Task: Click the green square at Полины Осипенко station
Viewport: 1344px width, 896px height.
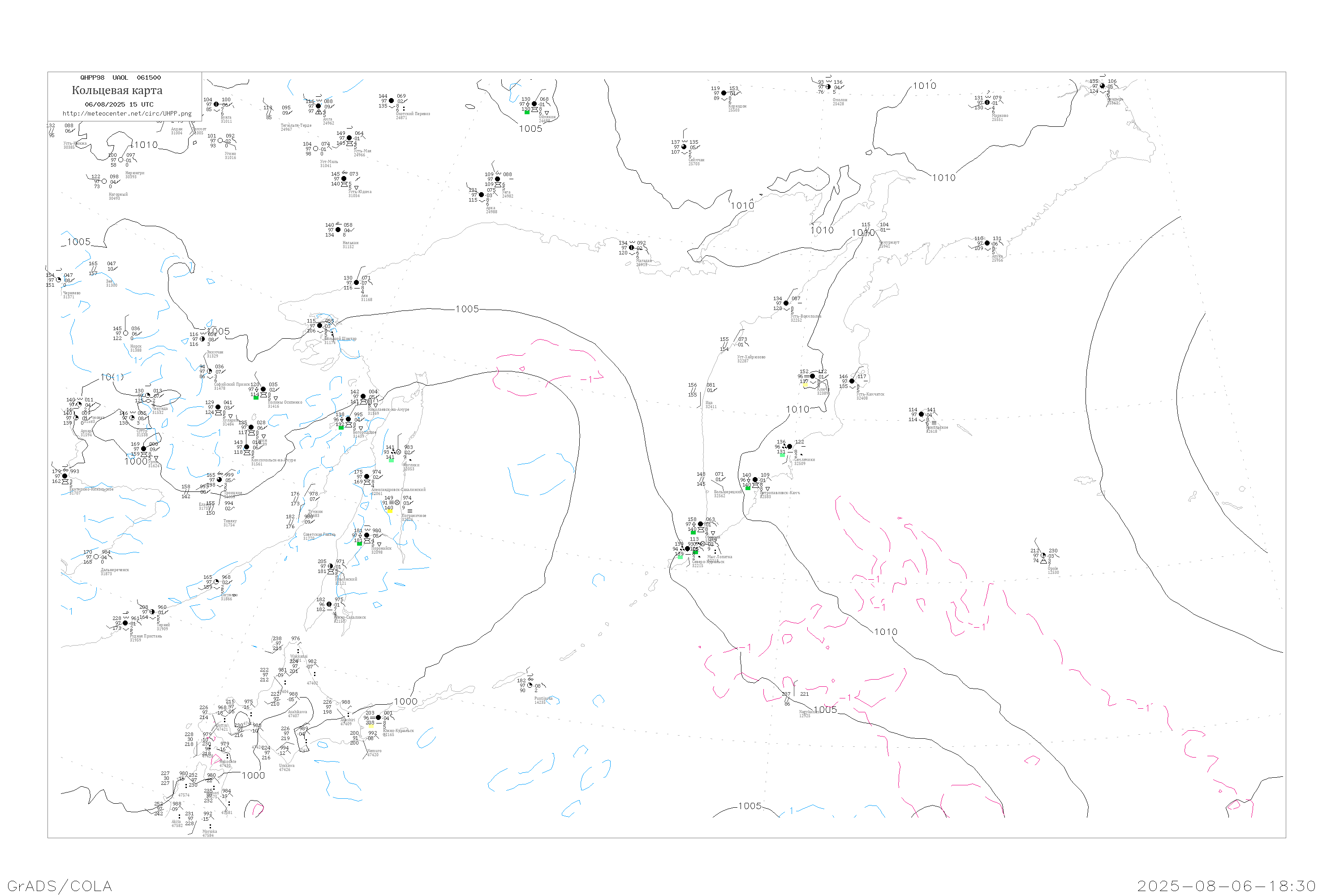Action: coord(256,398)
